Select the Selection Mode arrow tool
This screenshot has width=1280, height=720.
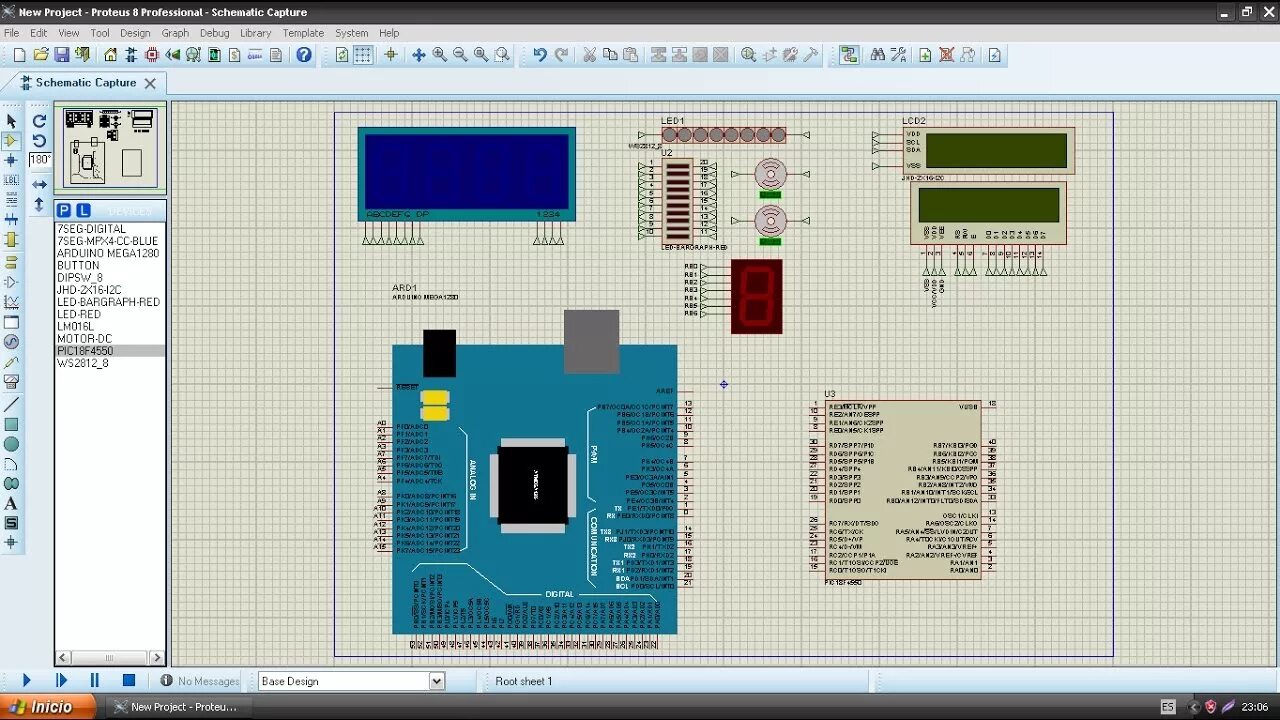[x=11, y=121]
